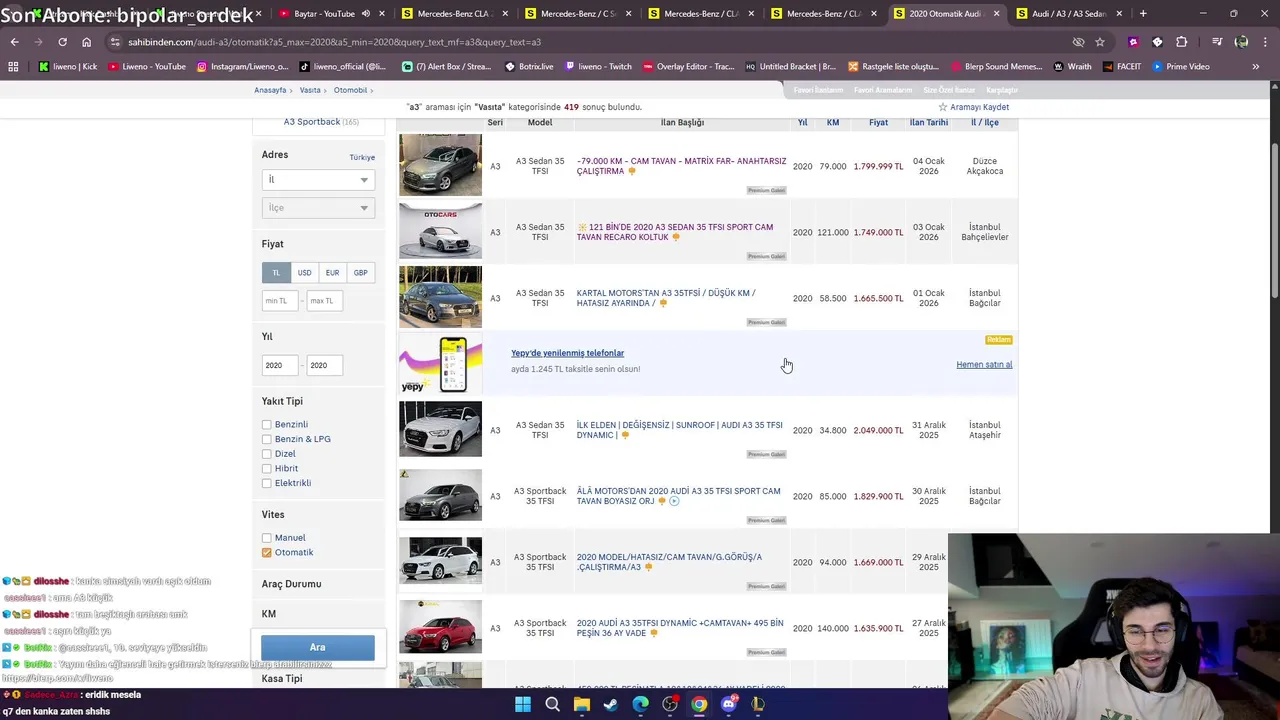Click the blue Ara search button
This screenshot has width=1280, height=720.
[x=318, y=647]
